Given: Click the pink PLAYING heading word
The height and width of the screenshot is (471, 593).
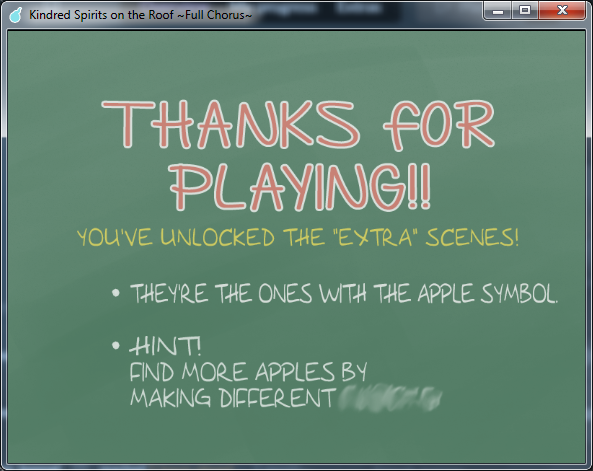Looking at the screenshot, I should 287,187.
